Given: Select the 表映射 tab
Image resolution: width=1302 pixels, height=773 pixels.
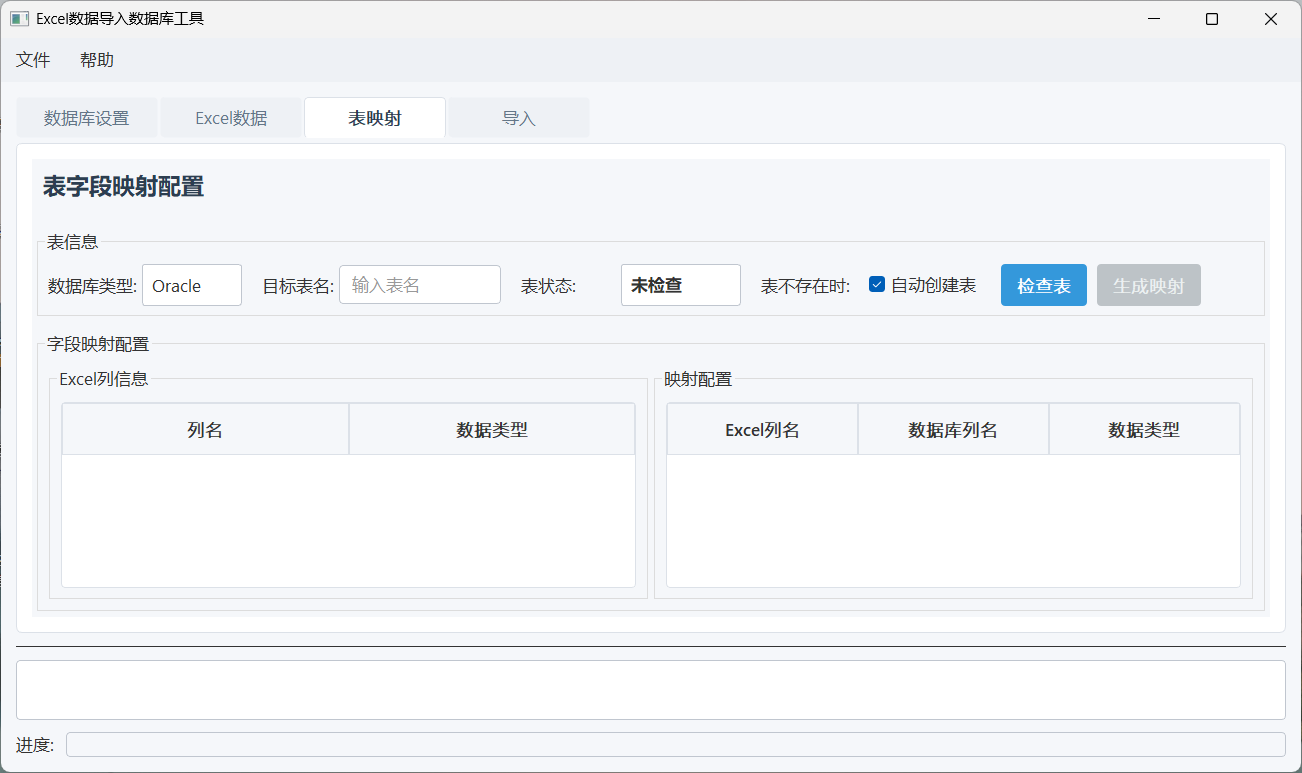Looking at the screenshot, I should [375, 118].
